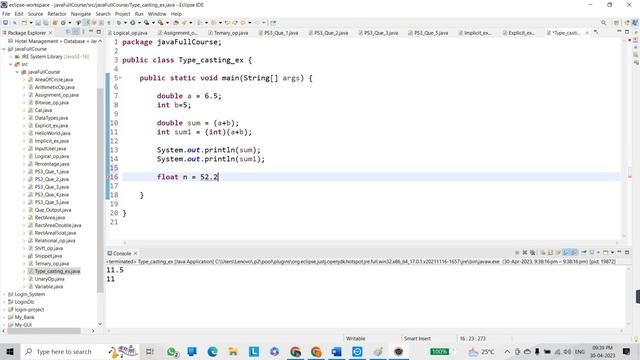The image size is (640, 360).
Task: Click the error marker on line 16
Action: (109, 177)
